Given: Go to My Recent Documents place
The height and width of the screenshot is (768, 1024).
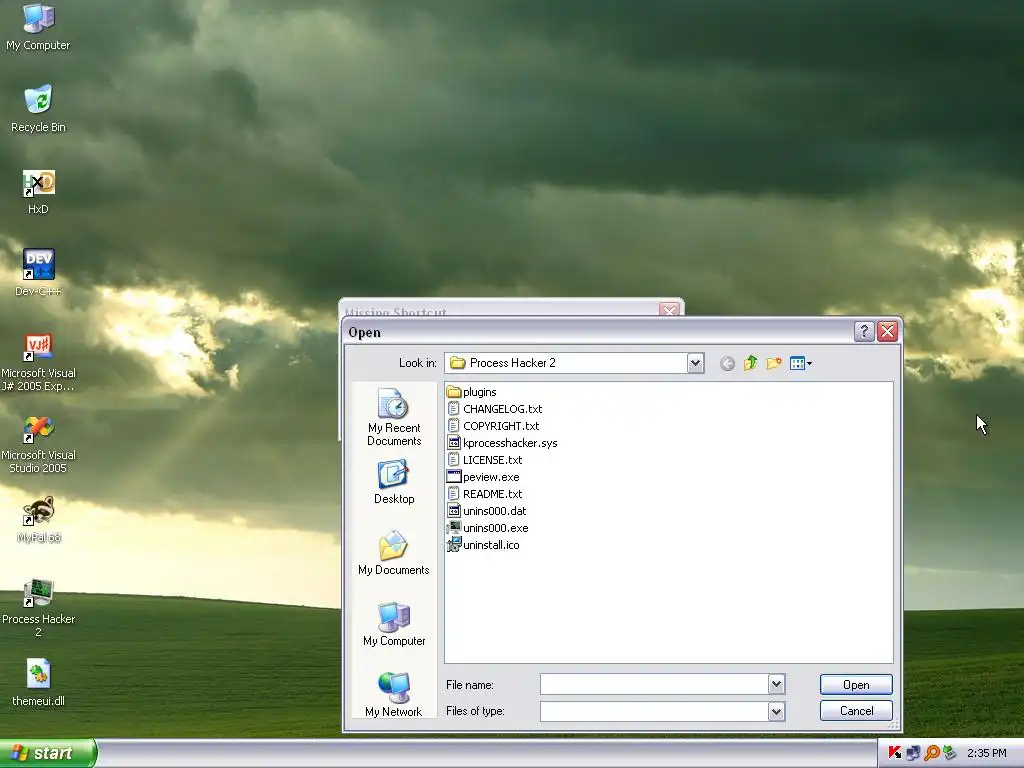Looking at the screenshot, I should point(394,417).
